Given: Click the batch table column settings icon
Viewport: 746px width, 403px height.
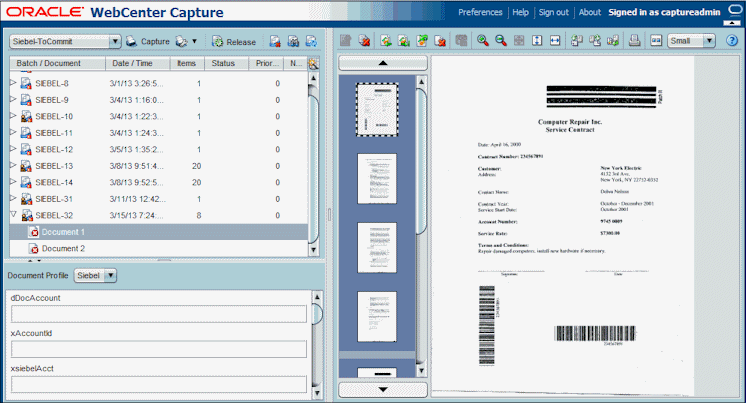Looking at the screenshot, I should tap(313, 63).
